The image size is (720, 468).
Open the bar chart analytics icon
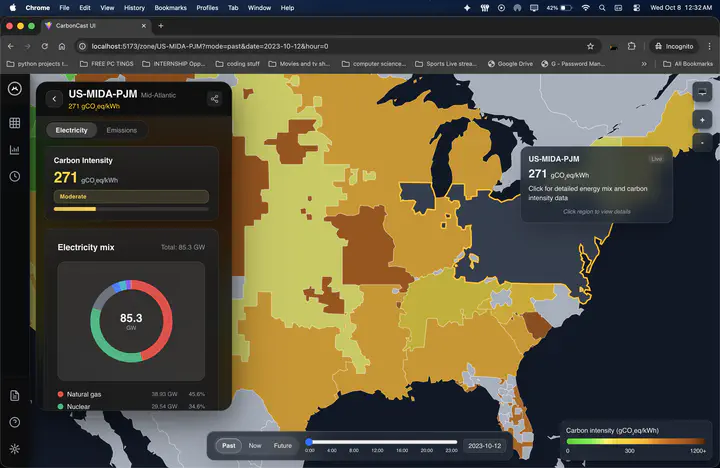[x=14, y=150]
